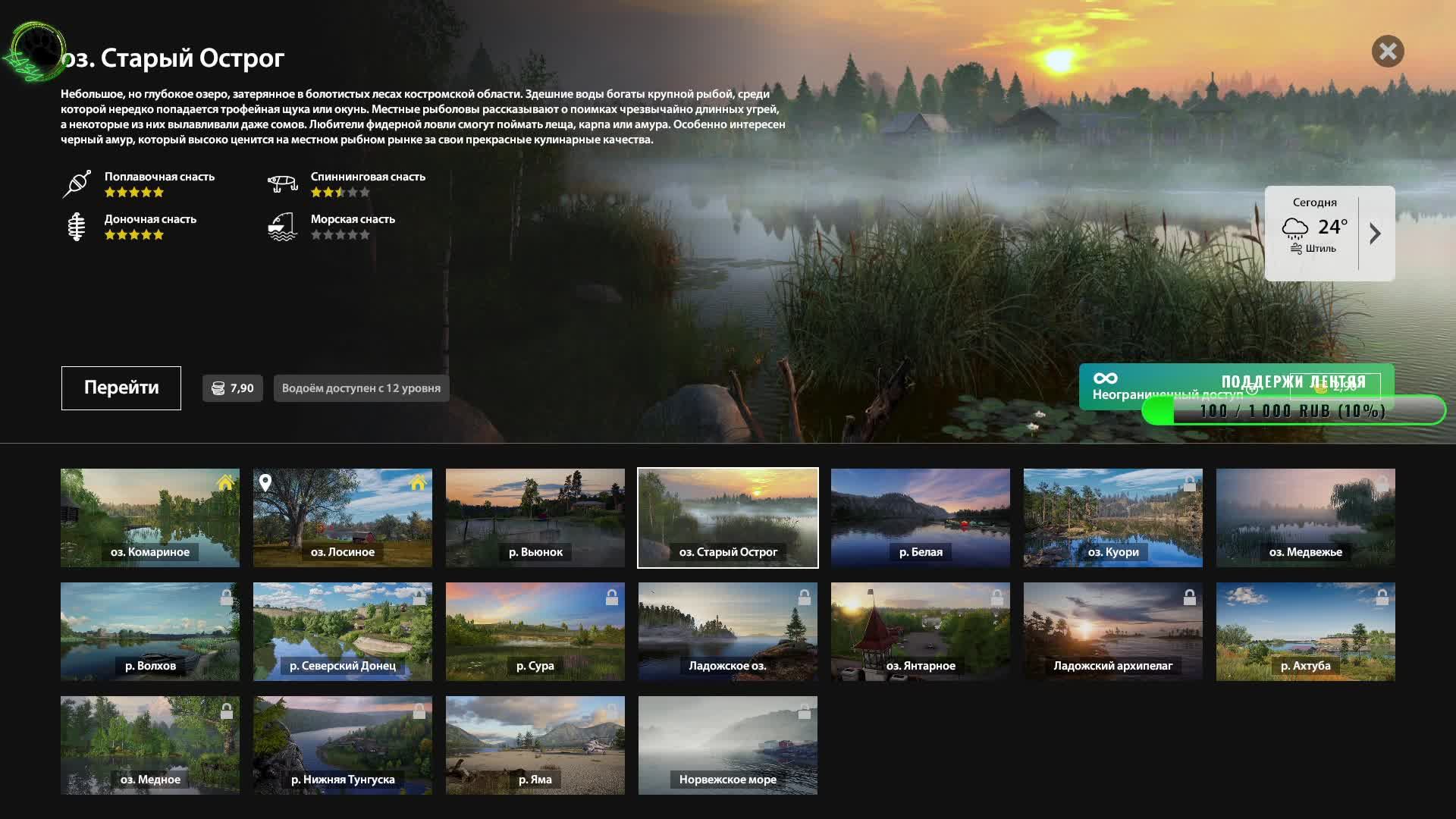The image size is (1456, 819).
Task: Click the bottom tackle feeder icon
Action: (77, 226)
